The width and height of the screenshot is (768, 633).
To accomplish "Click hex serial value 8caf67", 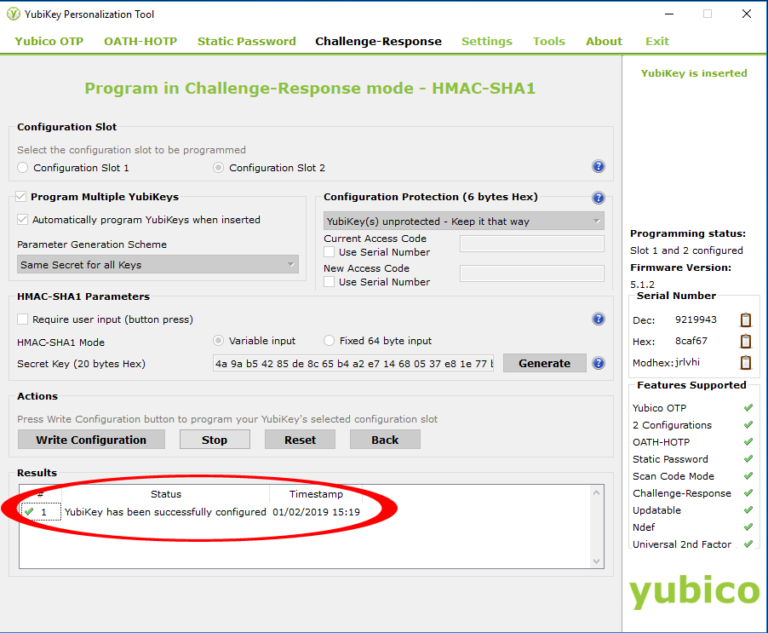I will click(691, 341).
